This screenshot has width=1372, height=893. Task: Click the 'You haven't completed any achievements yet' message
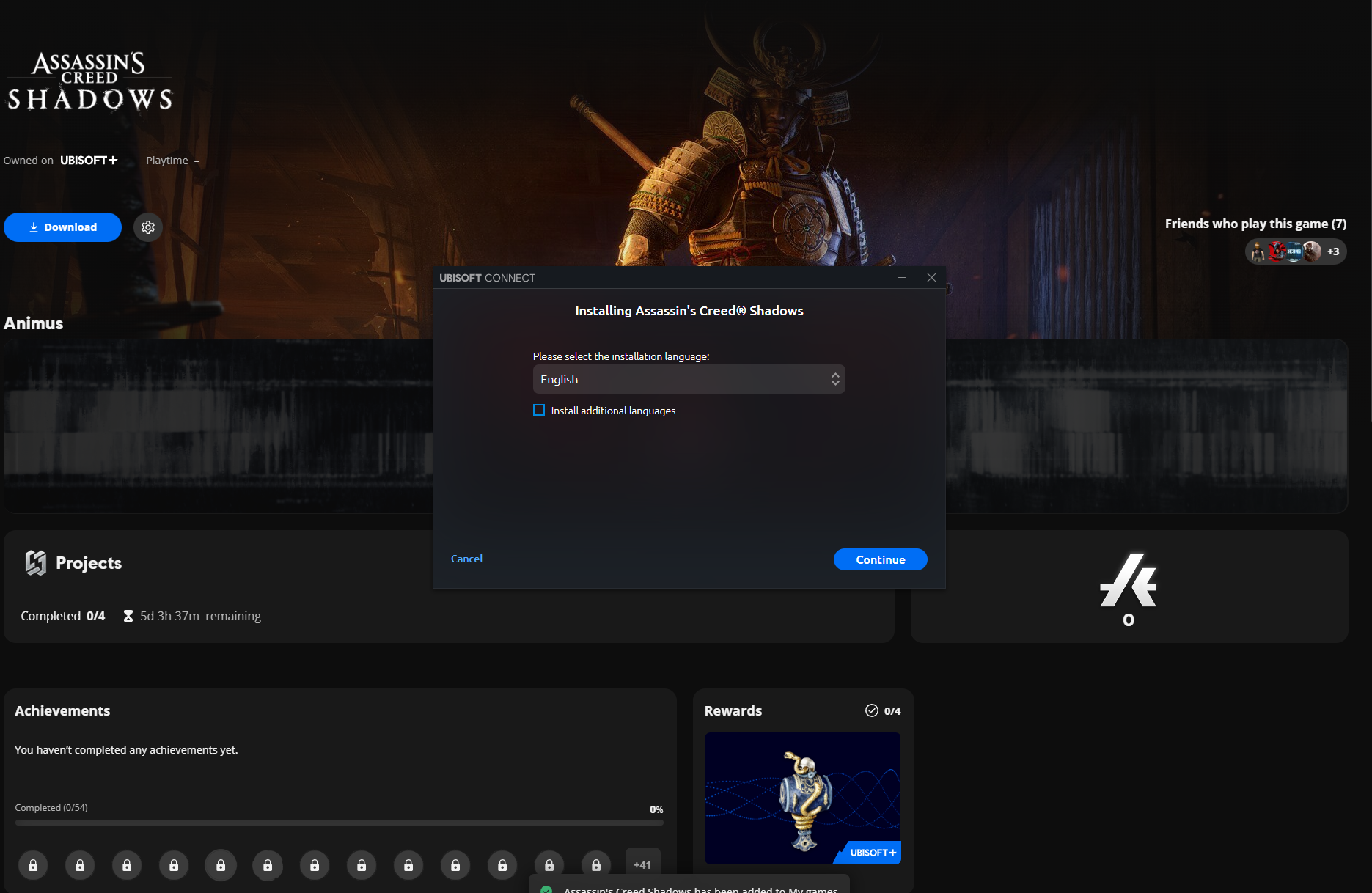126,749
